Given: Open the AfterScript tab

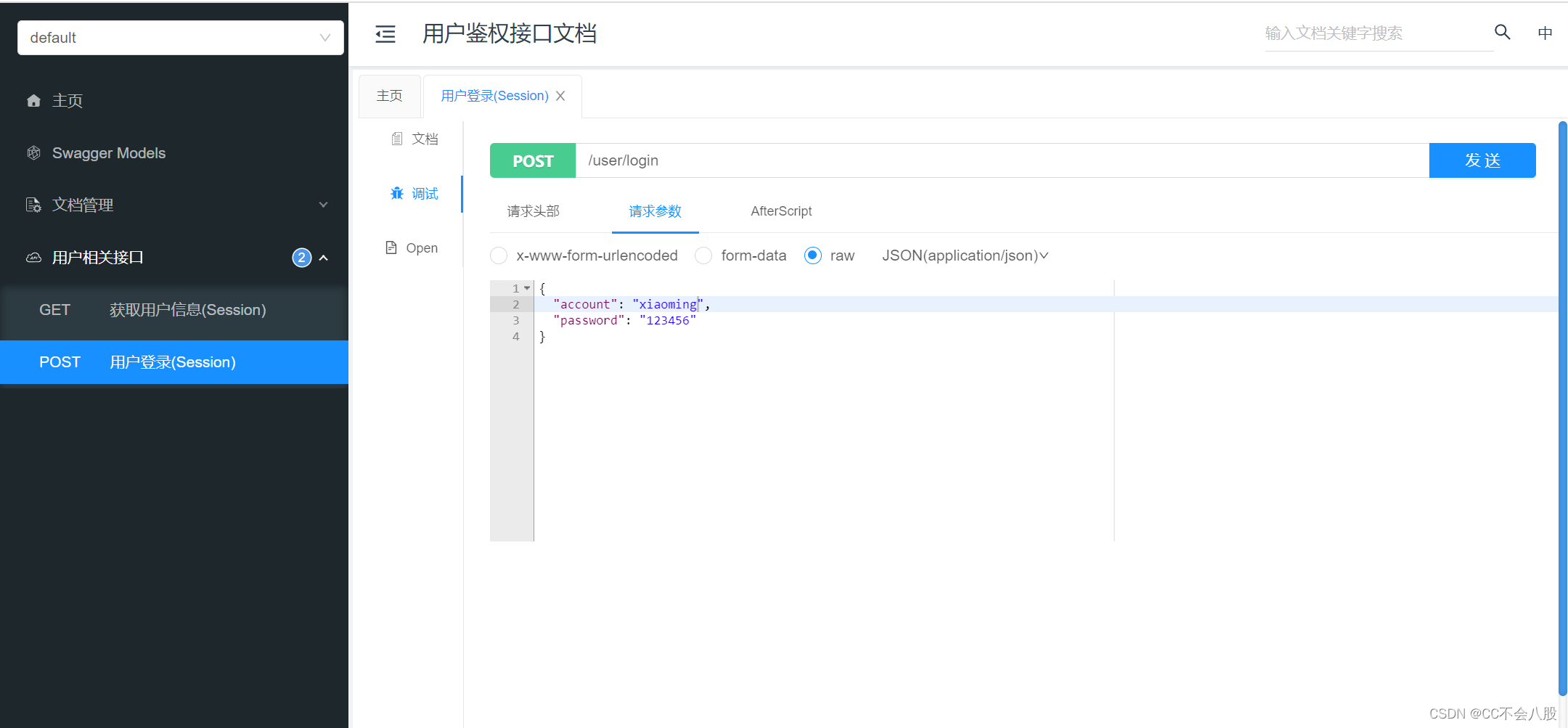Looking at the screenshot, I should point(781,211).
